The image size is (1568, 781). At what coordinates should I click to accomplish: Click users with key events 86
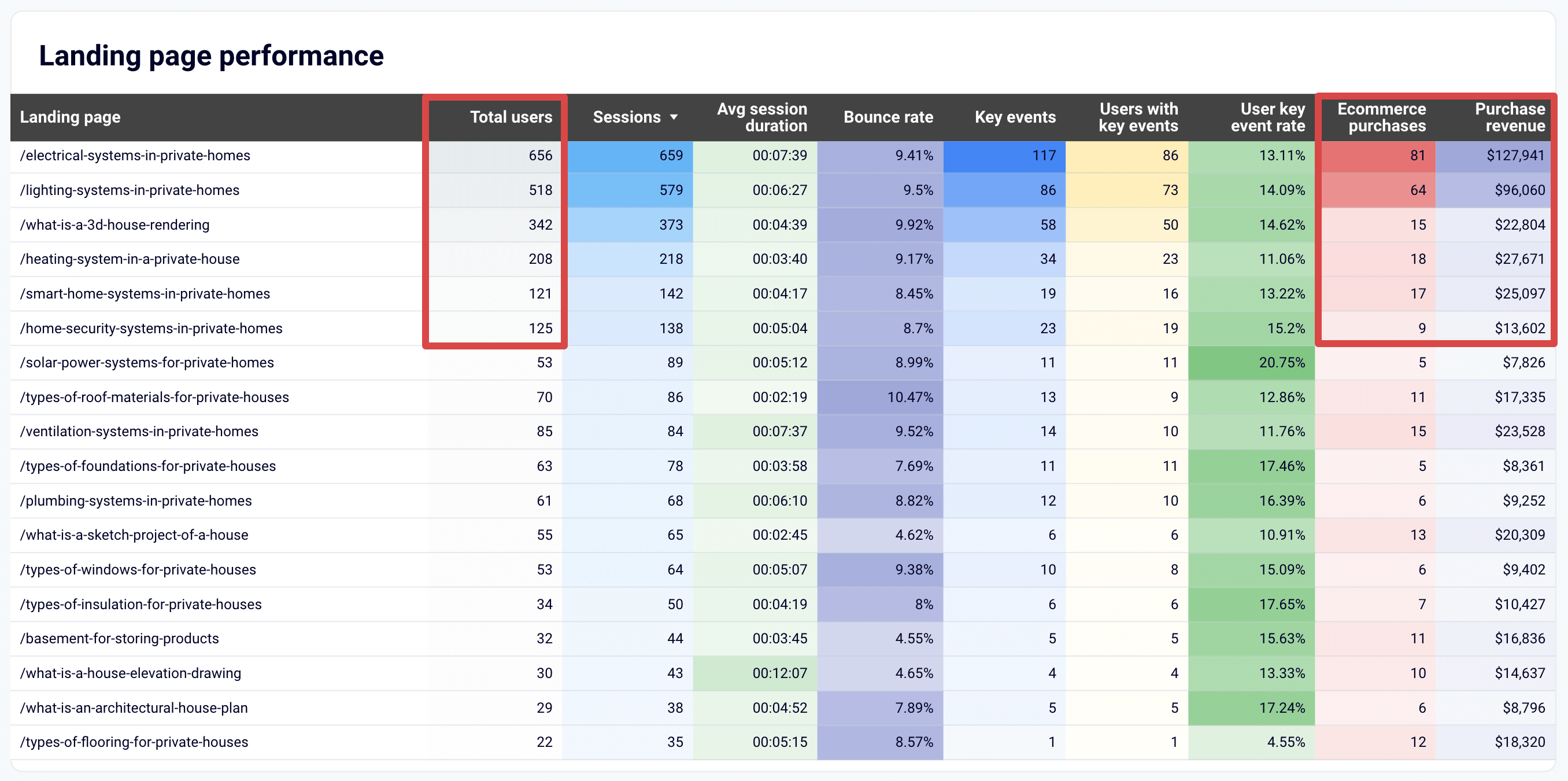tap(1170, 156)
